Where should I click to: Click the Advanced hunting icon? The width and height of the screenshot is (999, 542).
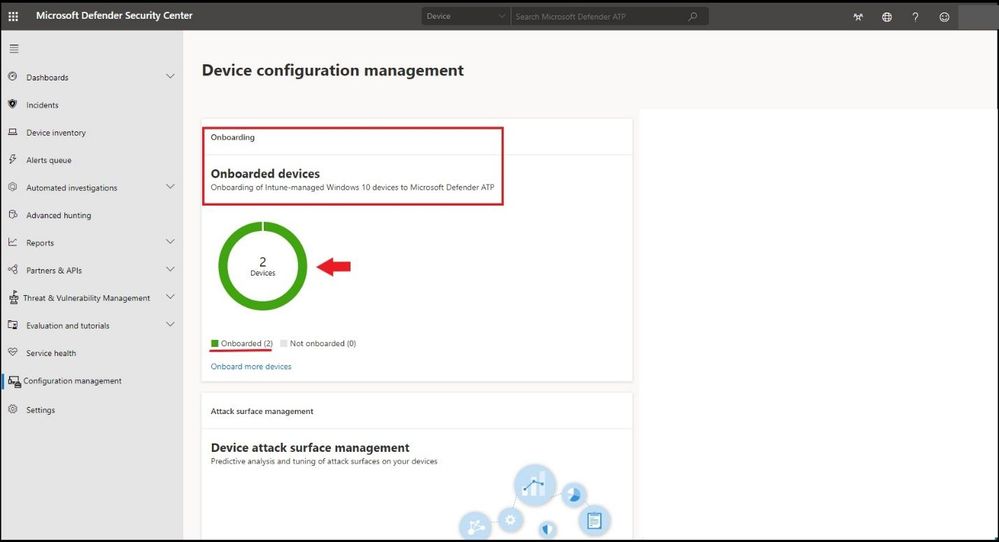point(13,215)
